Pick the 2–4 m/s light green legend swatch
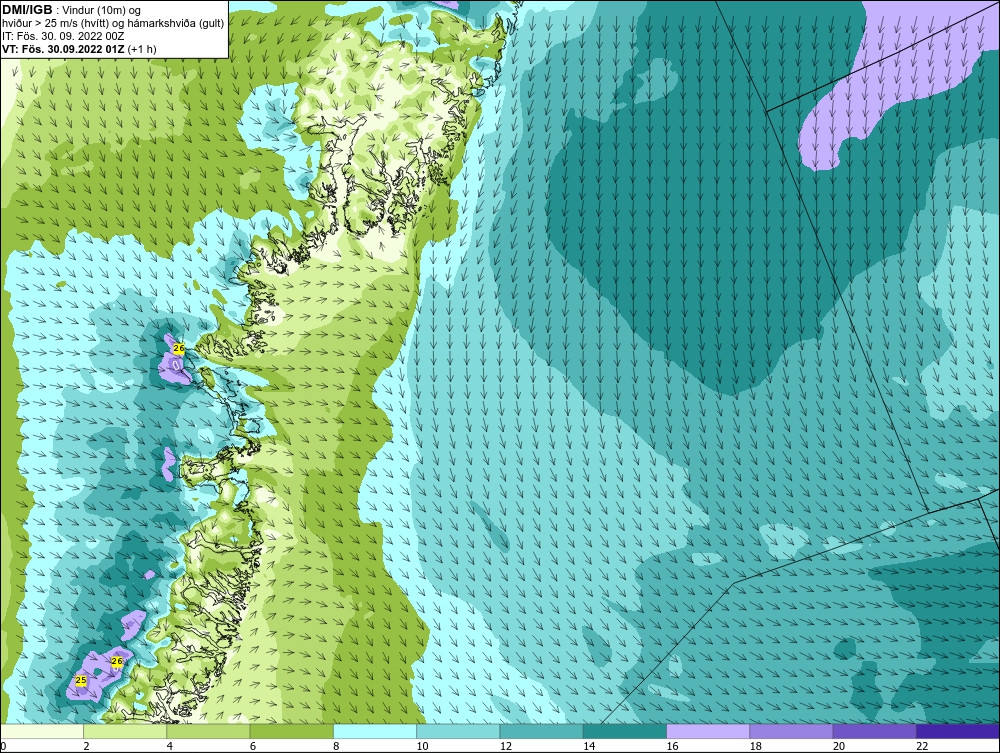1000x753 pixels. [125, 731]
